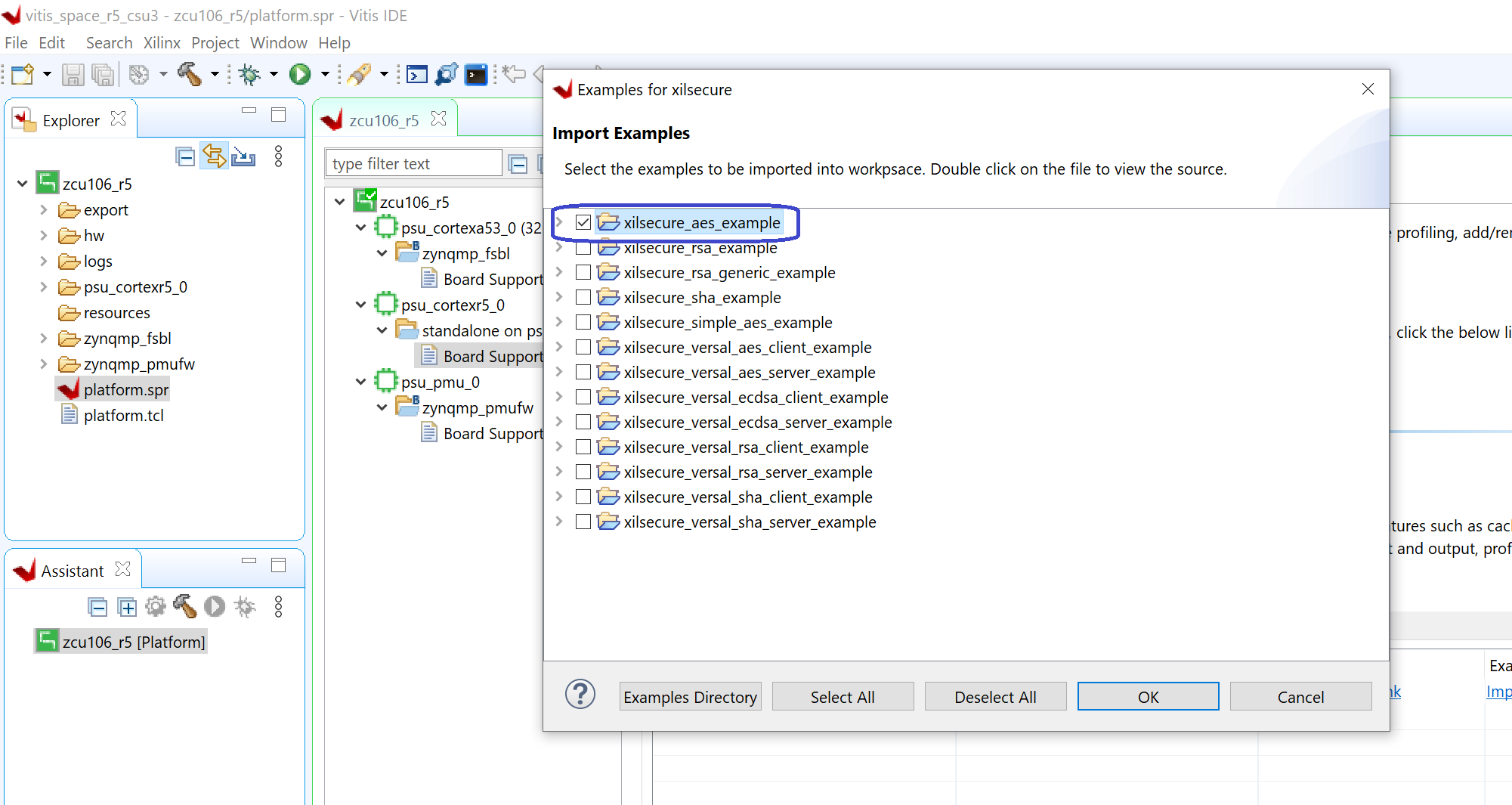Open the File menu
Screen dimensions: 1512x805
pos(16,42)
